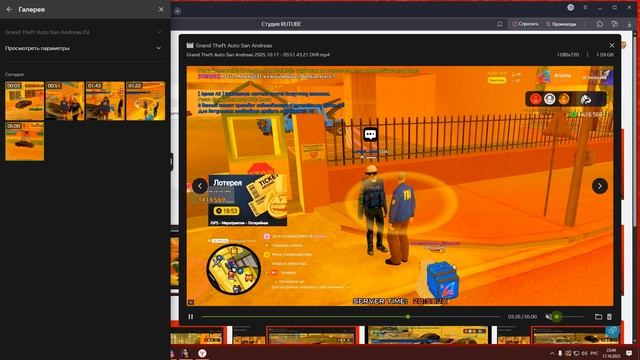
Task: Click the microphone icon in the system tray
Action: click(560, 353)
